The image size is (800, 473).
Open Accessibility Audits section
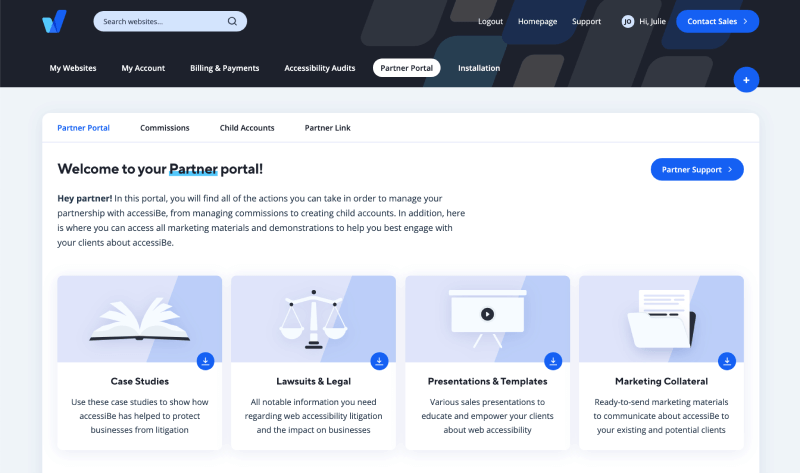pyautogui.click(x=317, y=68)
